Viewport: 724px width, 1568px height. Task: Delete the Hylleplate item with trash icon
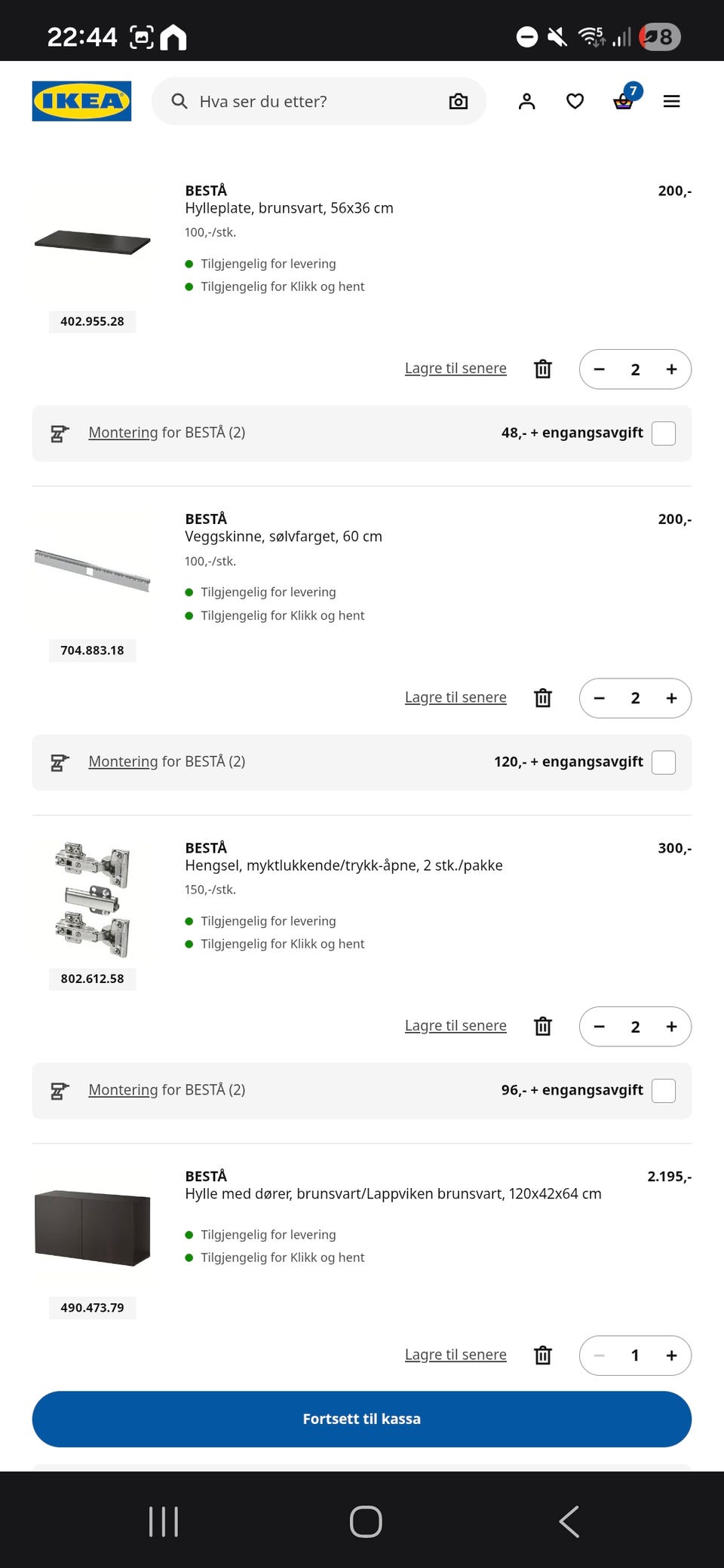click(543, 369)
